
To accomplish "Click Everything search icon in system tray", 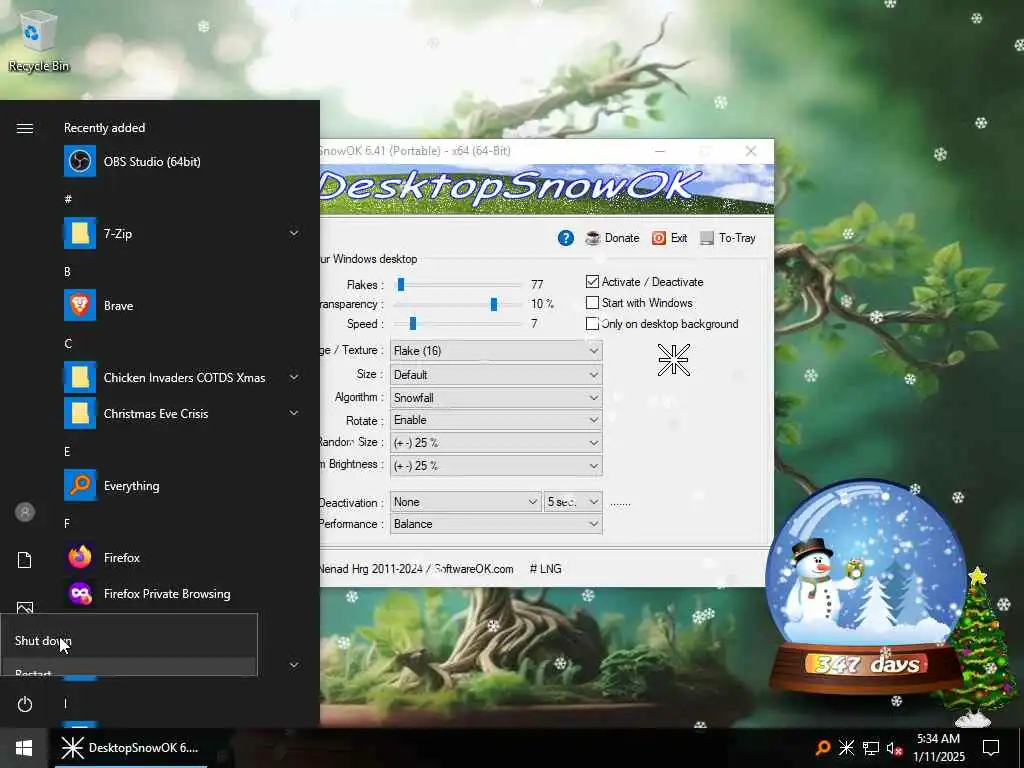I will [823, 748].
